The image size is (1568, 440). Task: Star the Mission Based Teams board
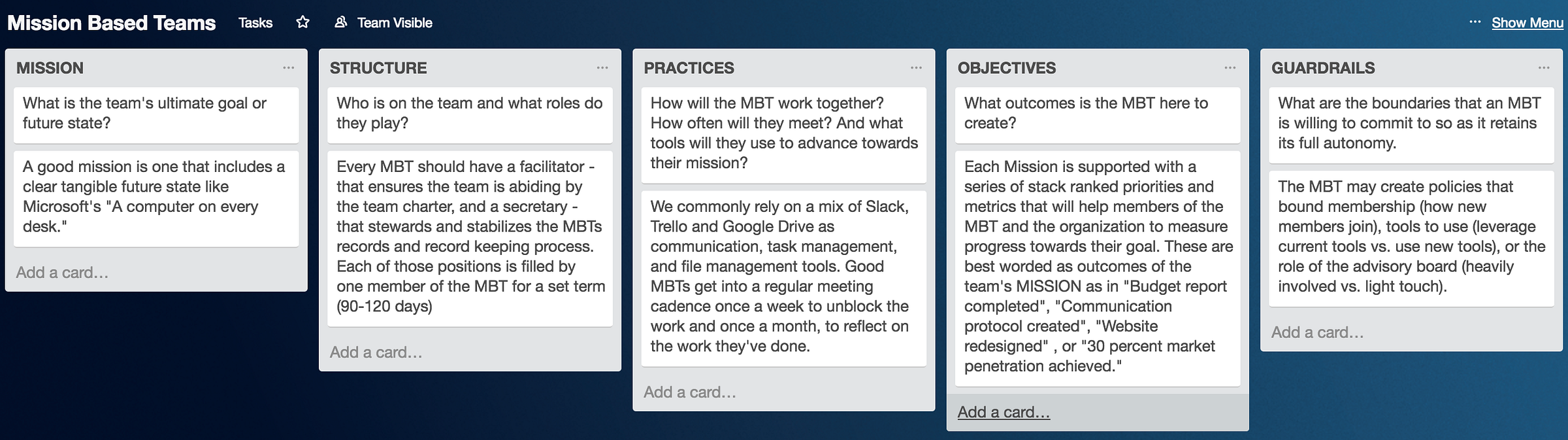pos(302,22)
